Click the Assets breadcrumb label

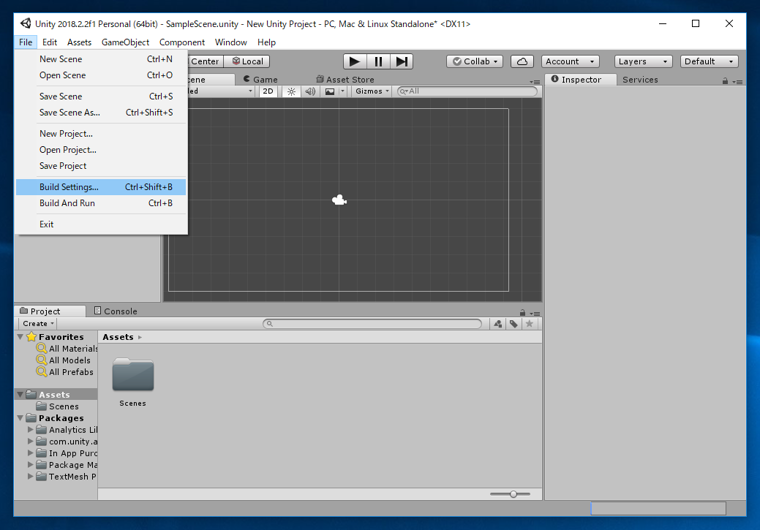click(x=118, y=337)
